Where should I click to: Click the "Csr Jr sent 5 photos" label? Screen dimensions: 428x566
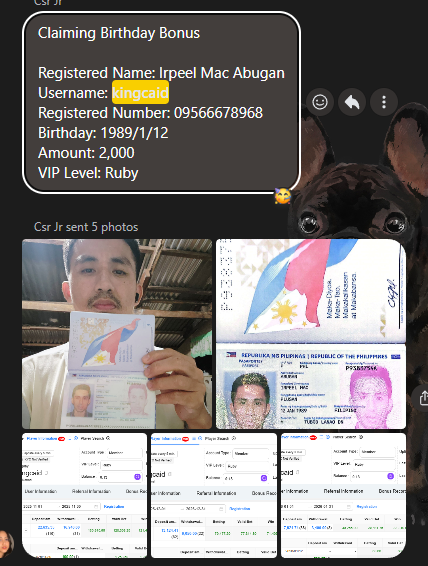86,227
